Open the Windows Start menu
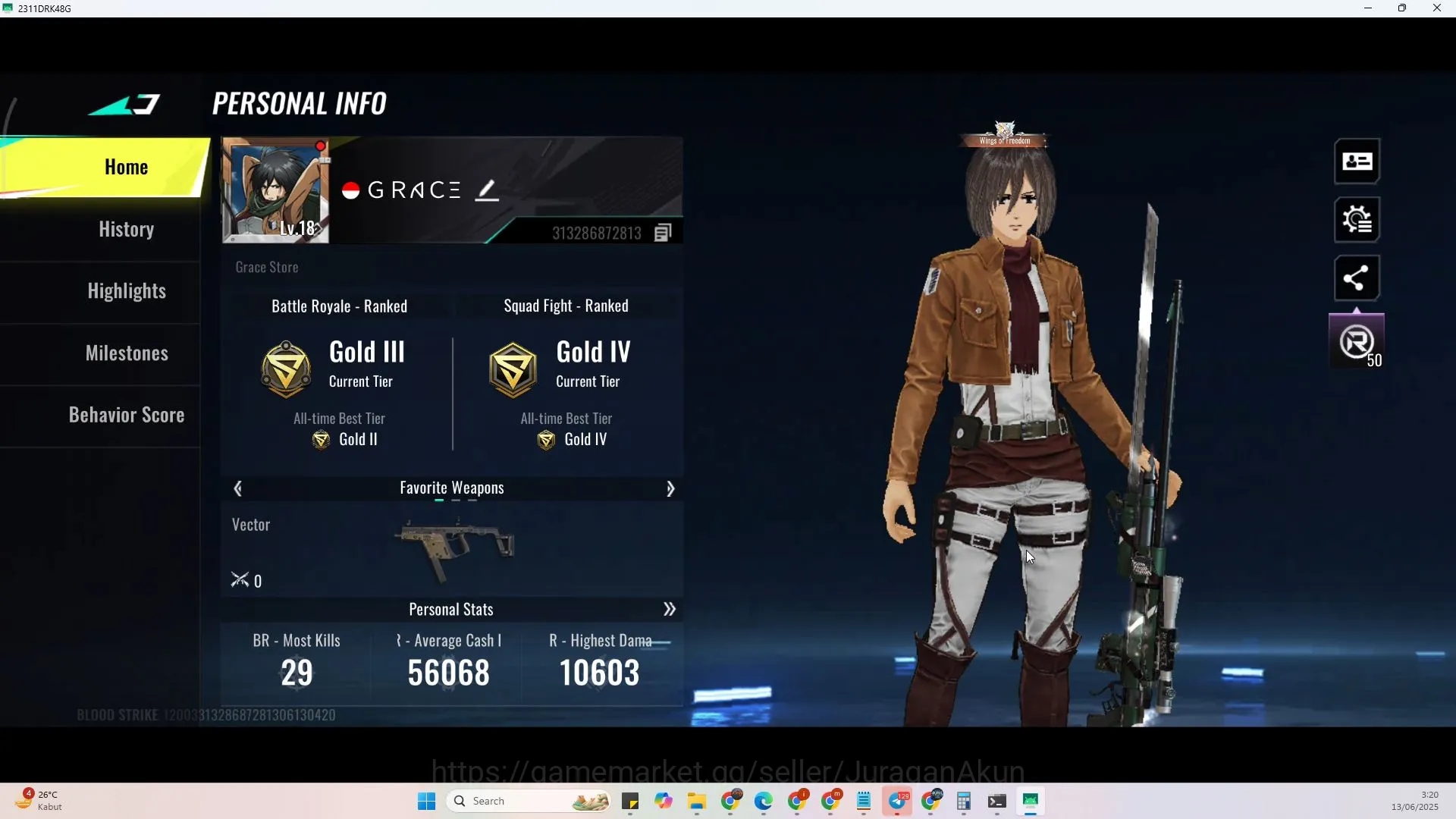The image size is (1456, 819). 426,802
